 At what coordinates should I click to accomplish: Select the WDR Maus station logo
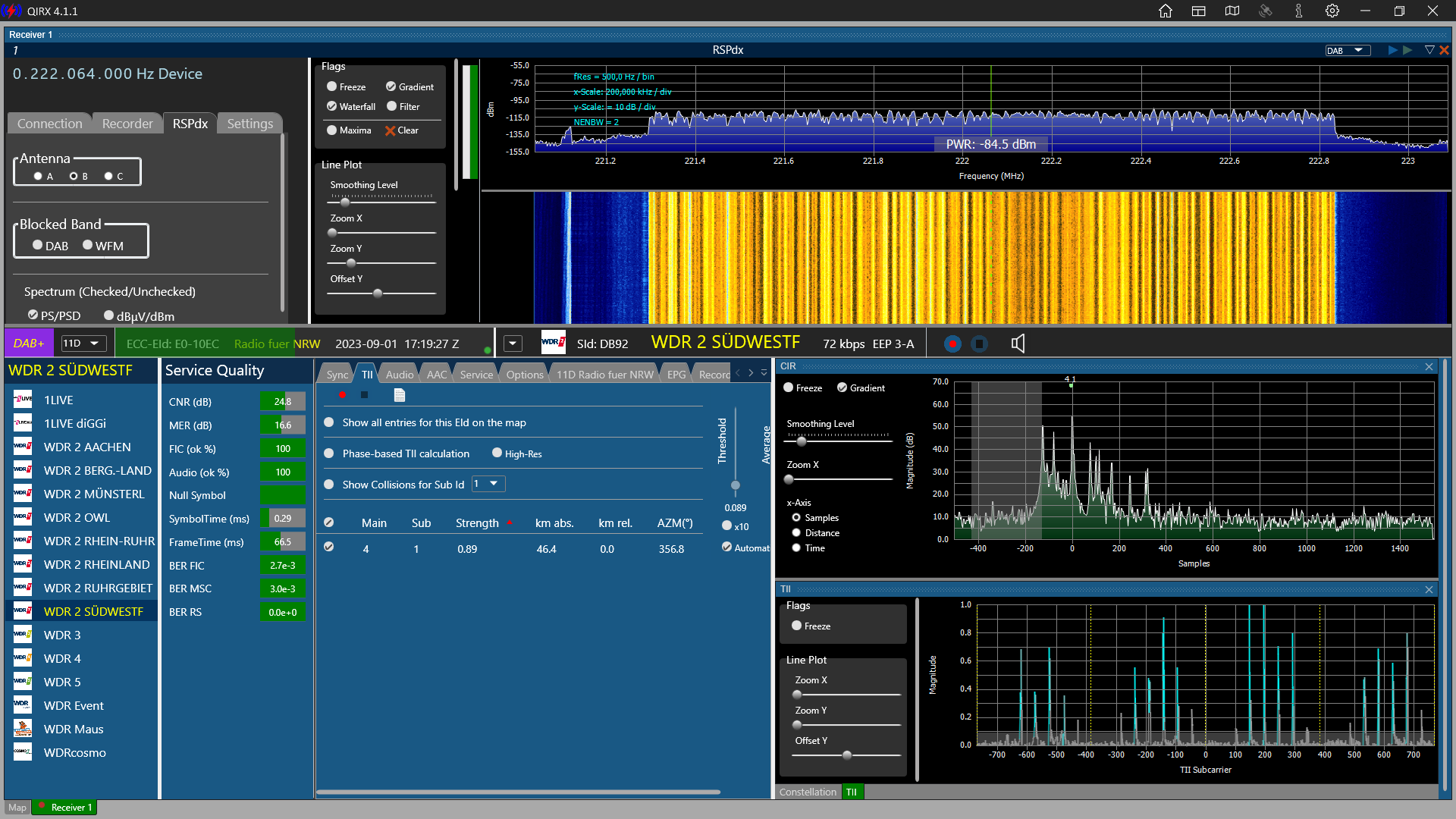click(23, 729)
